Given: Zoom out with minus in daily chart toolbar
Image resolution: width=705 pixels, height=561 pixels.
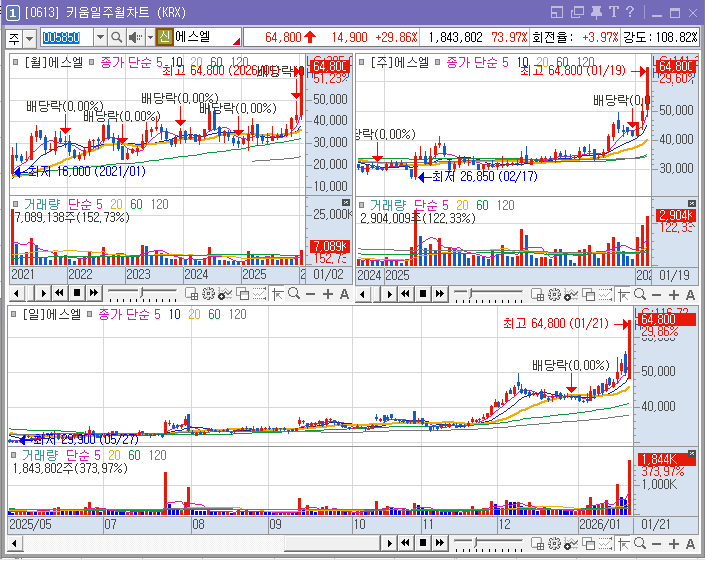Looking at the screenshot, I should pos(656,544).
